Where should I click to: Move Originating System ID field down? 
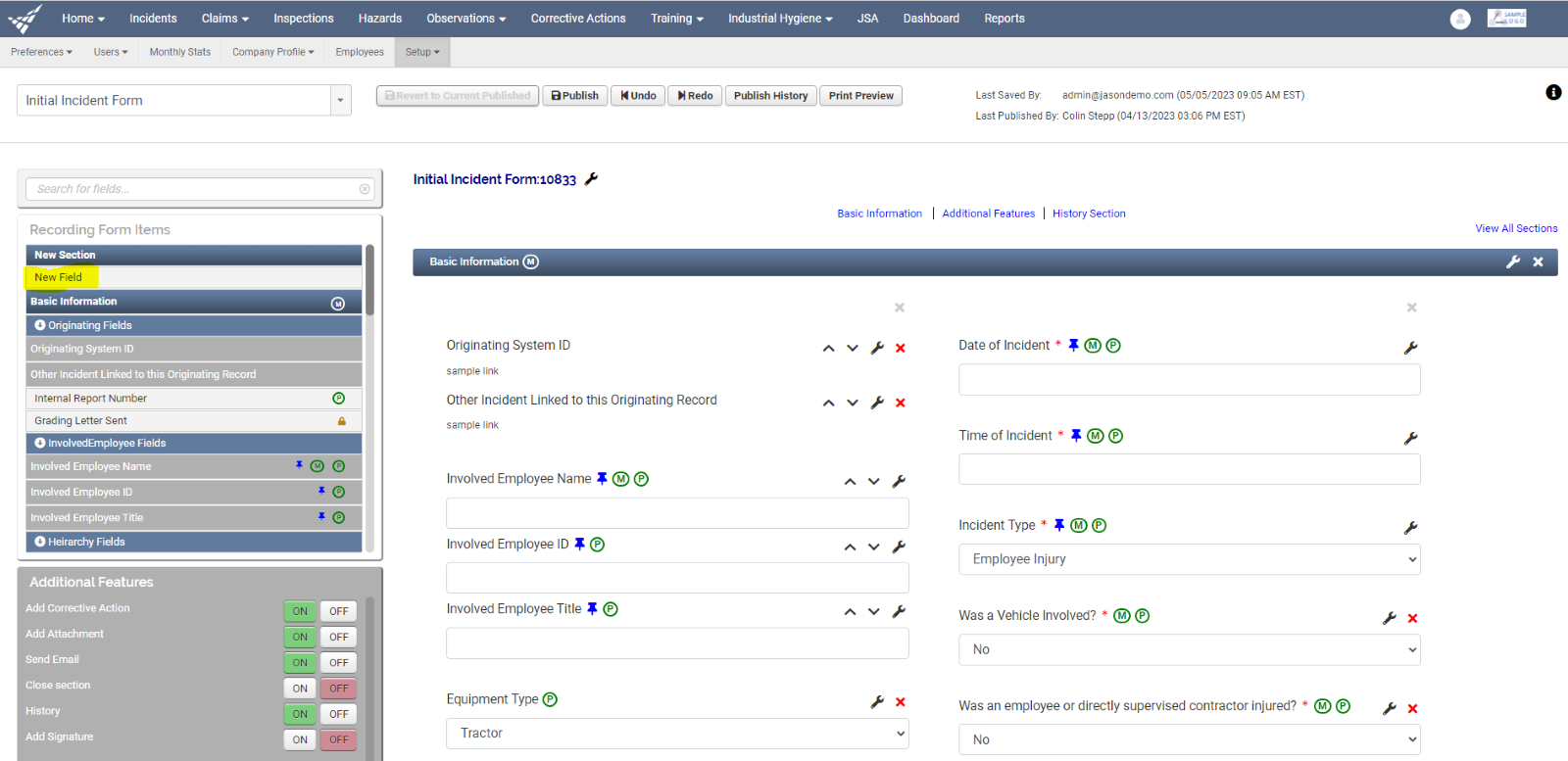click(x=853, y=348)
